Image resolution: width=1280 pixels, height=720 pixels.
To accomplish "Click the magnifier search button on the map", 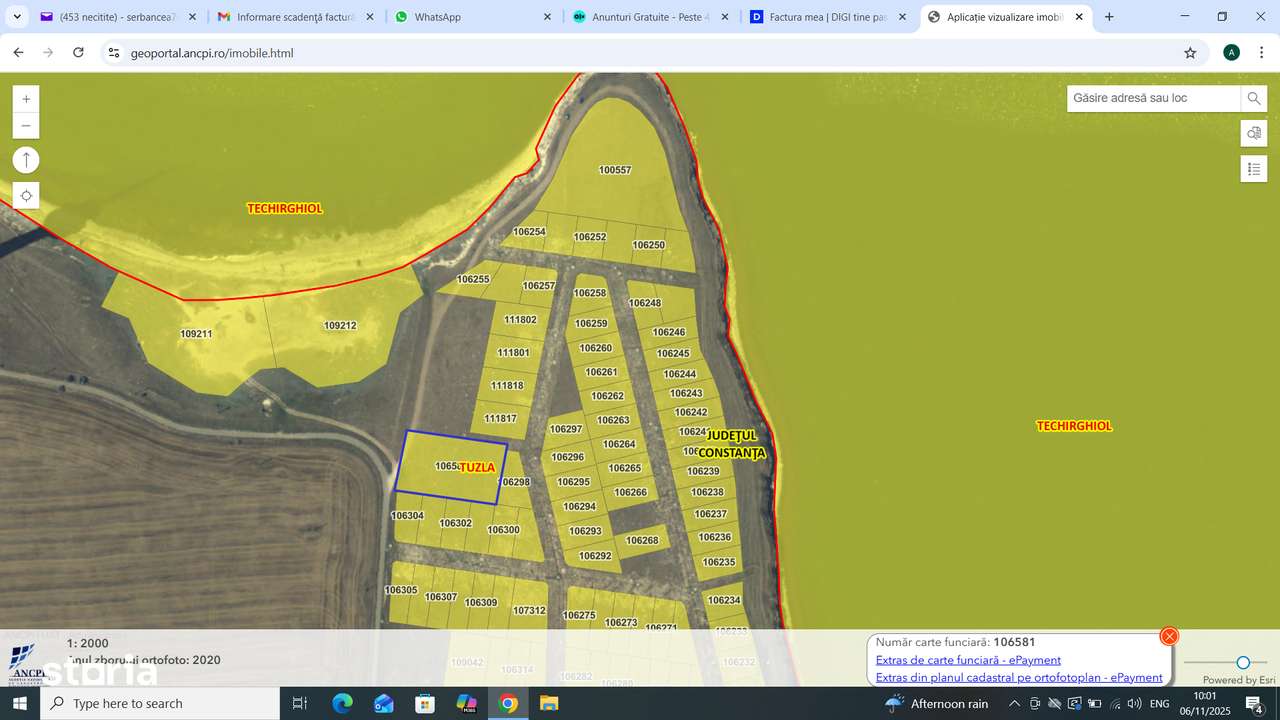I will [1254, 98].
